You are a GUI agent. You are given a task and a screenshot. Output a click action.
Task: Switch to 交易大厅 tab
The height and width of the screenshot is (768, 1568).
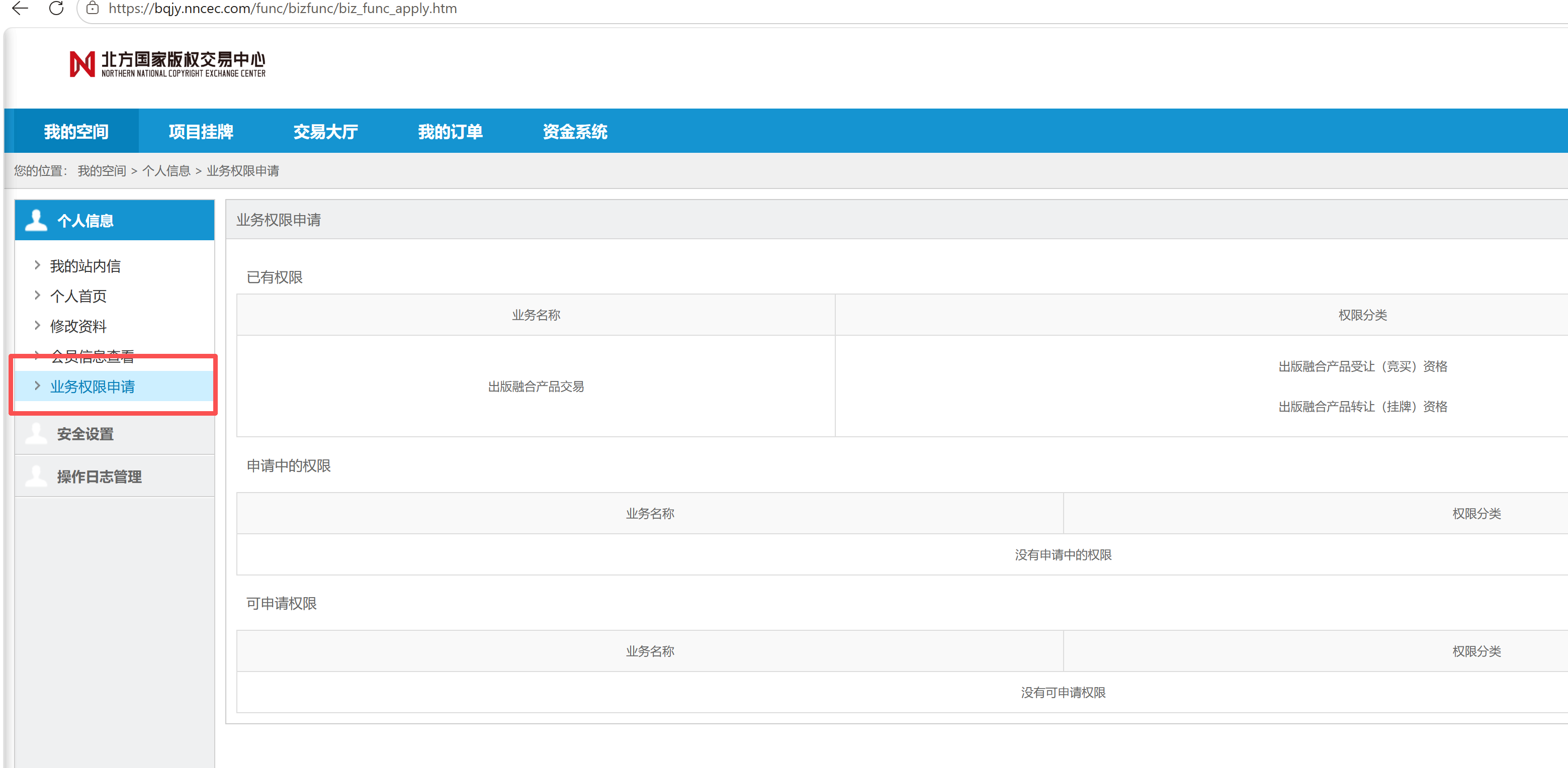pyautogui.click(x=326, y=132)
